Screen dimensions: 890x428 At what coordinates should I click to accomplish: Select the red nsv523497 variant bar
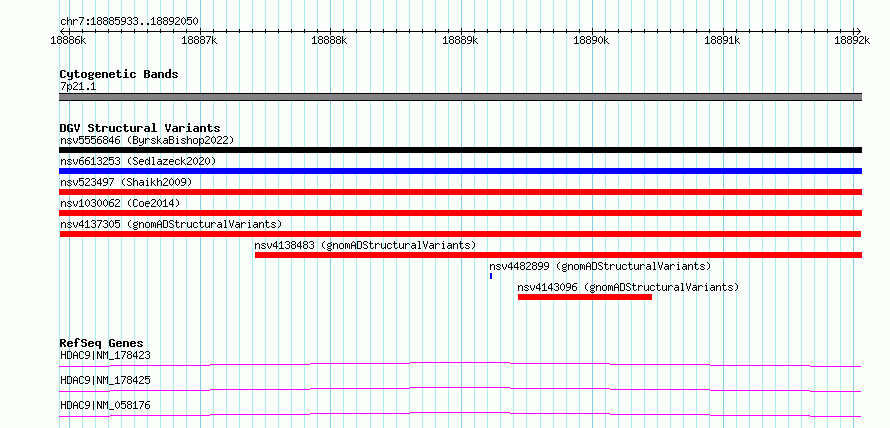[460, 192]
